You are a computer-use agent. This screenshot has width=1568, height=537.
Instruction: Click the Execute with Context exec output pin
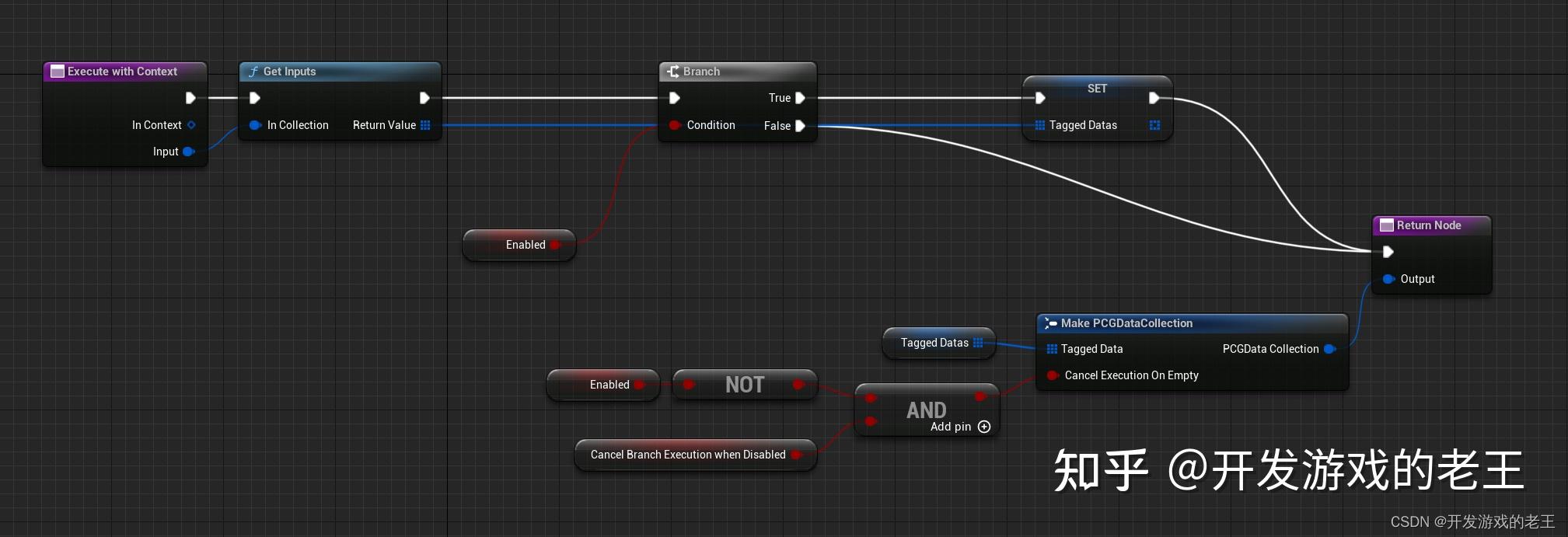point(190,98)
